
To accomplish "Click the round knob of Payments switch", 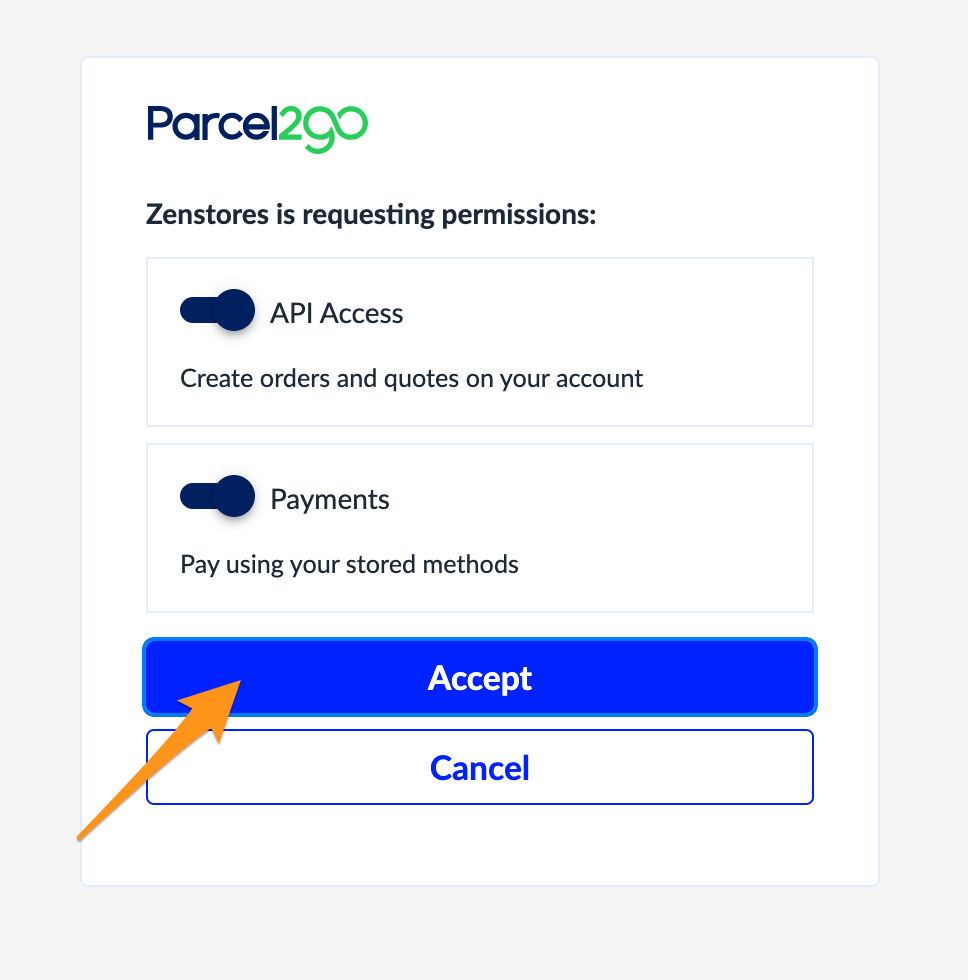I will (234, 496).
